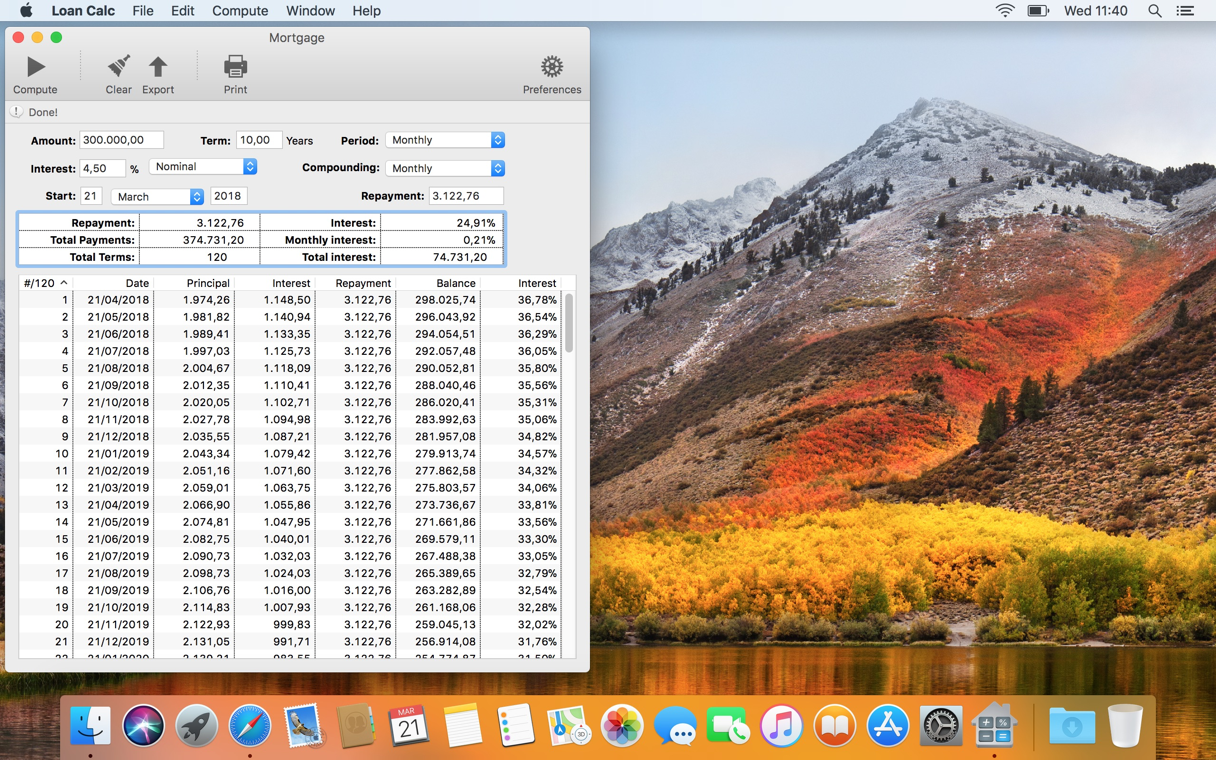Viewport: 1216px width, 760px height.
Task: Click the Interest percent field
Action: [x=102, y=168]
